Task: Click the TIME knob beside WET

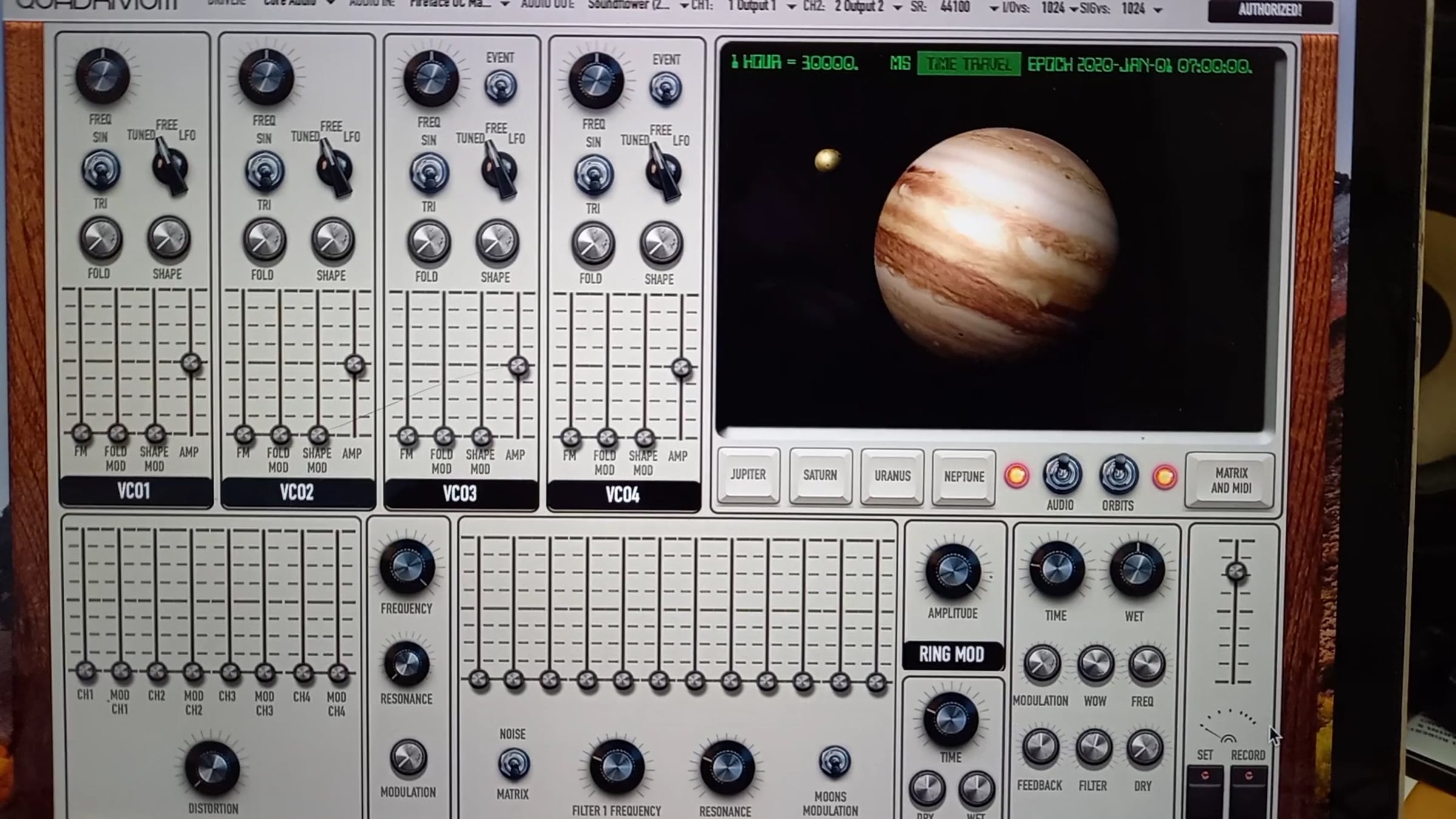Action: [1057, 569]
